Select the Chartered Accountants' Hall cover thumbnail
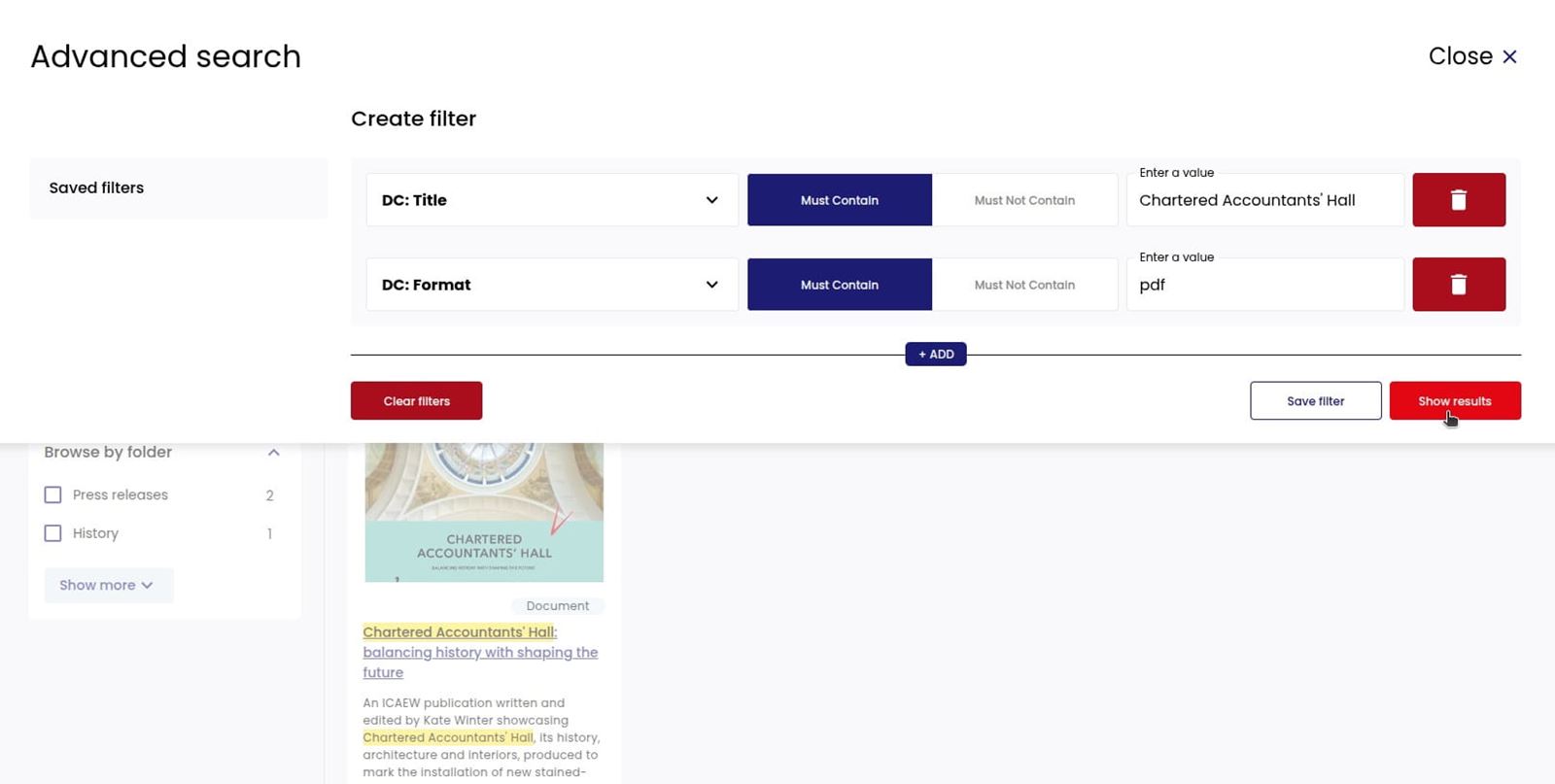This screenshot has height=784, width=1555. [x=483, y=505]
